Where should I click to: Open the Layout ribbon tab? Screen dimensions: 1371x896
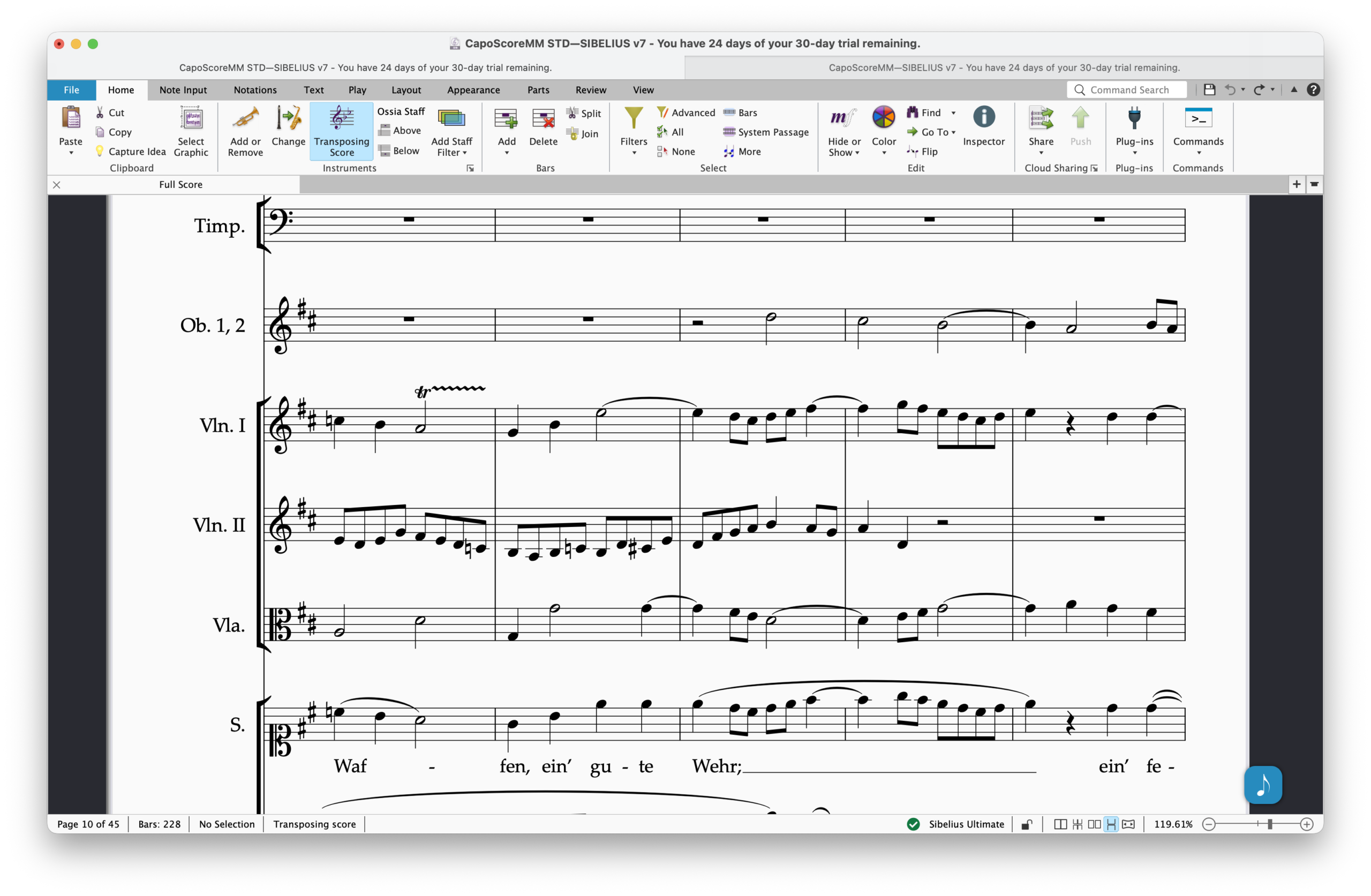coord(406,90)
